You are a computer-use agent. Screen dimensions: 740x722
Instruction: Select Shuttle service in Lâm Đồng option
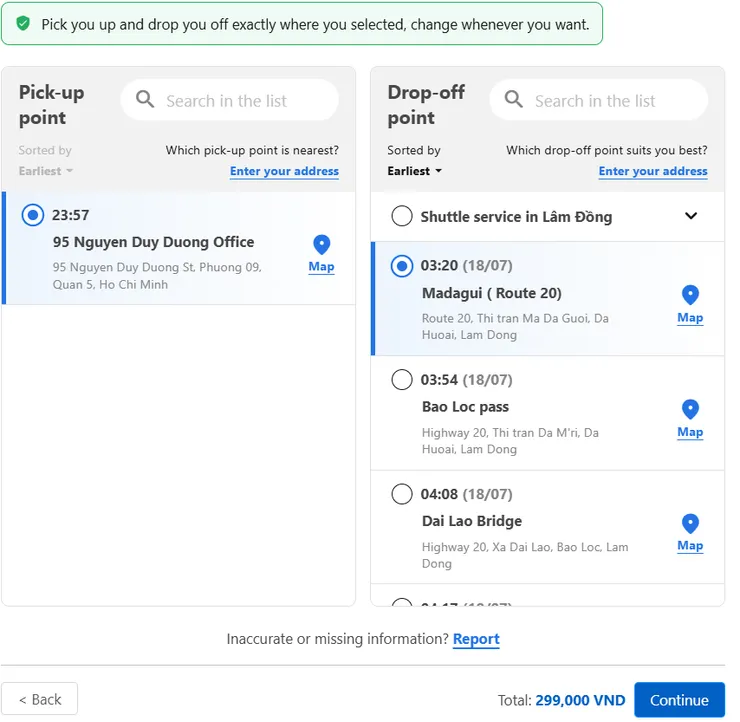point(402,216)
